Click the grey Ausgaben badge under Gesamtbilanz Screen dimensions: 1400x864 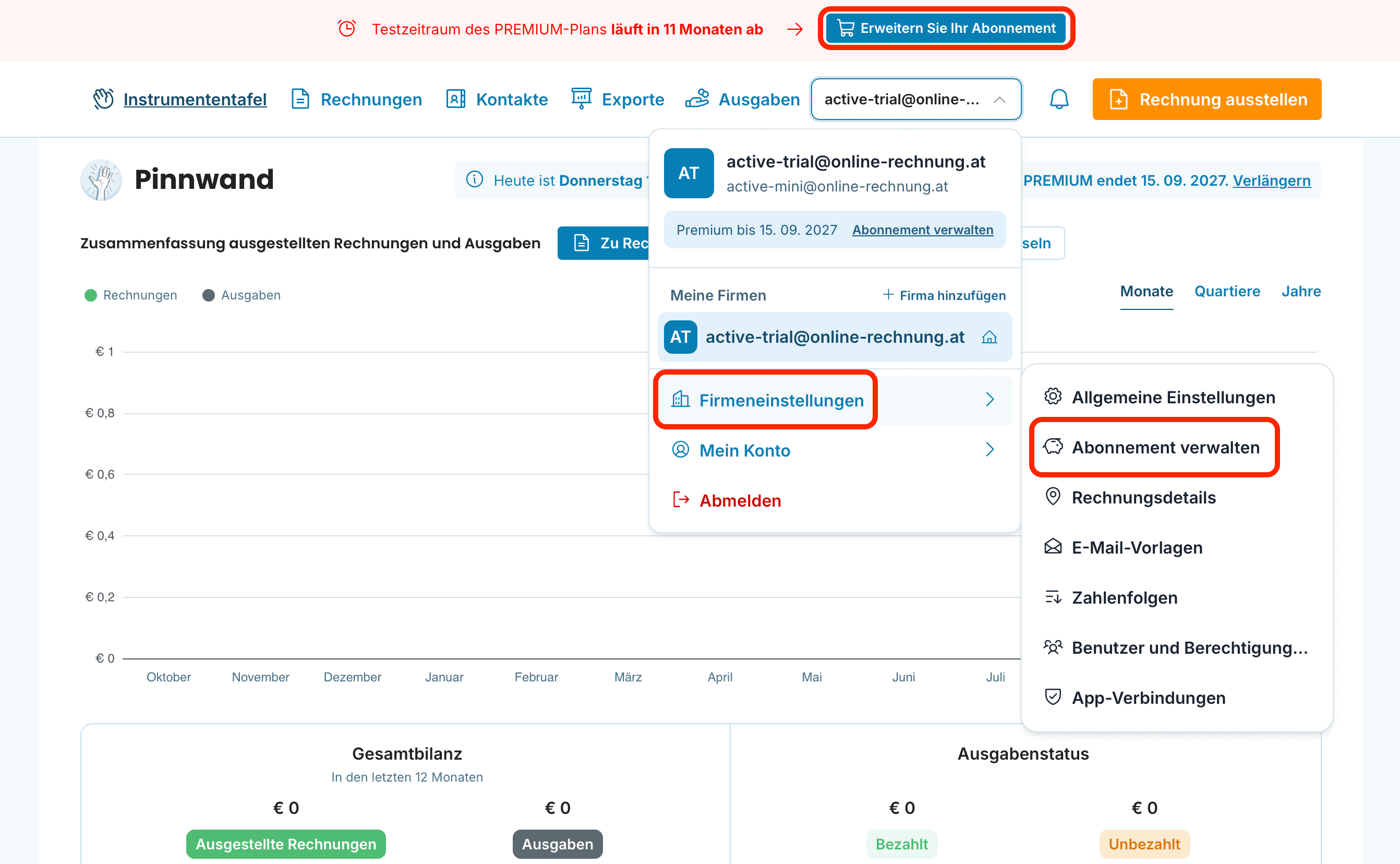[558, 844]
